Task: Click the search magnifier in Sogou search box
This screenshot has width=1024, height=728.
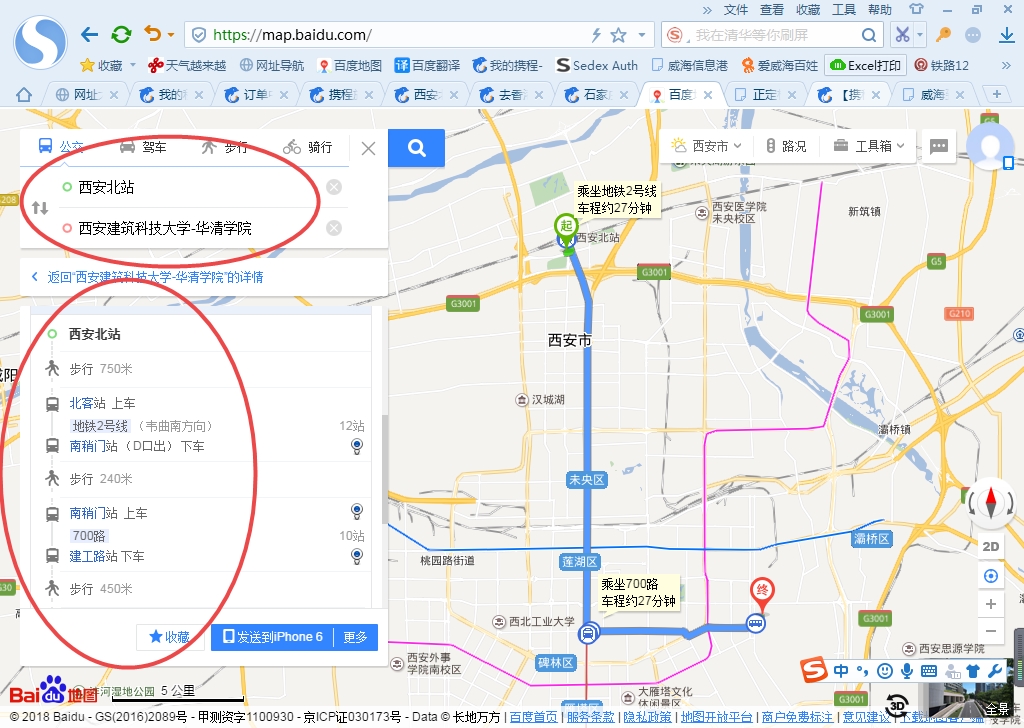Action: point(869,35)
